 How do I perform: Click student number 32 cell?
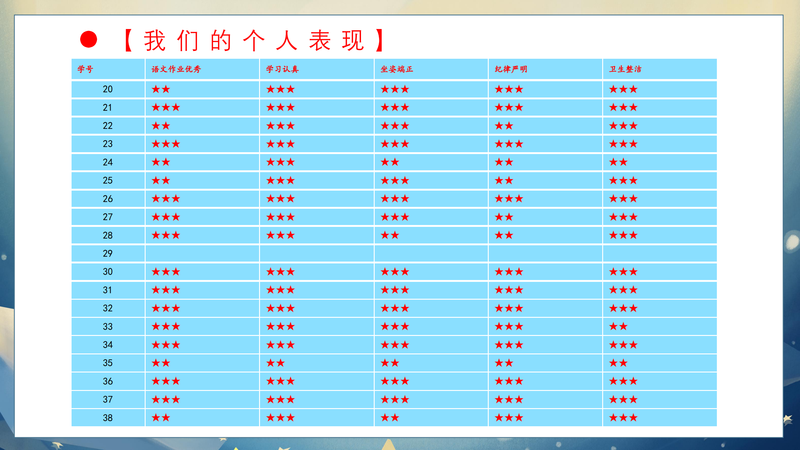108,309
